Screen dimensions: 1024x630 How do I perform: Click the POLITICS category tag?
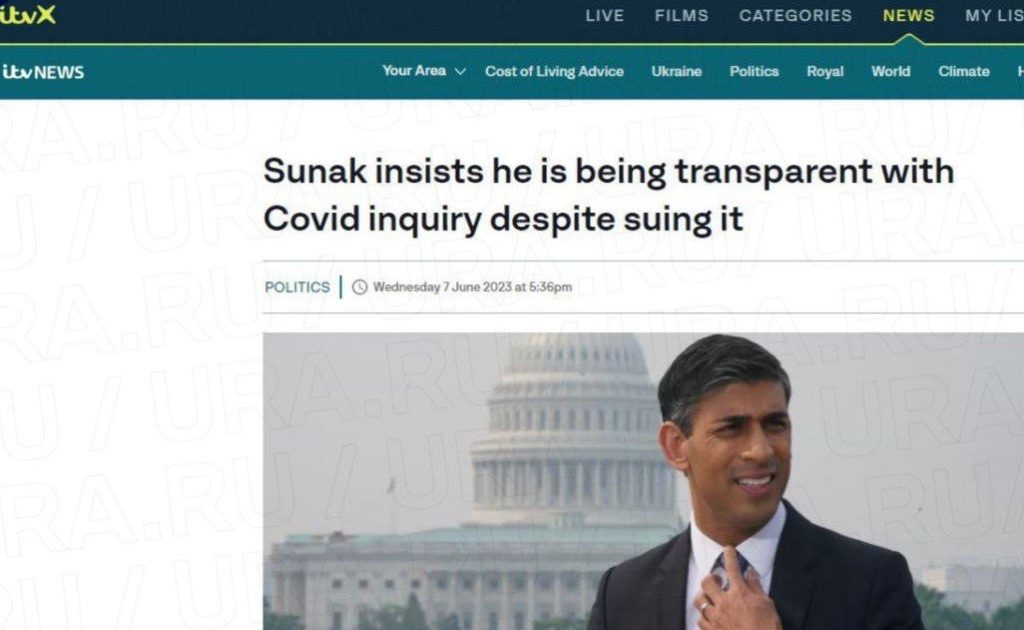(297, 287)
